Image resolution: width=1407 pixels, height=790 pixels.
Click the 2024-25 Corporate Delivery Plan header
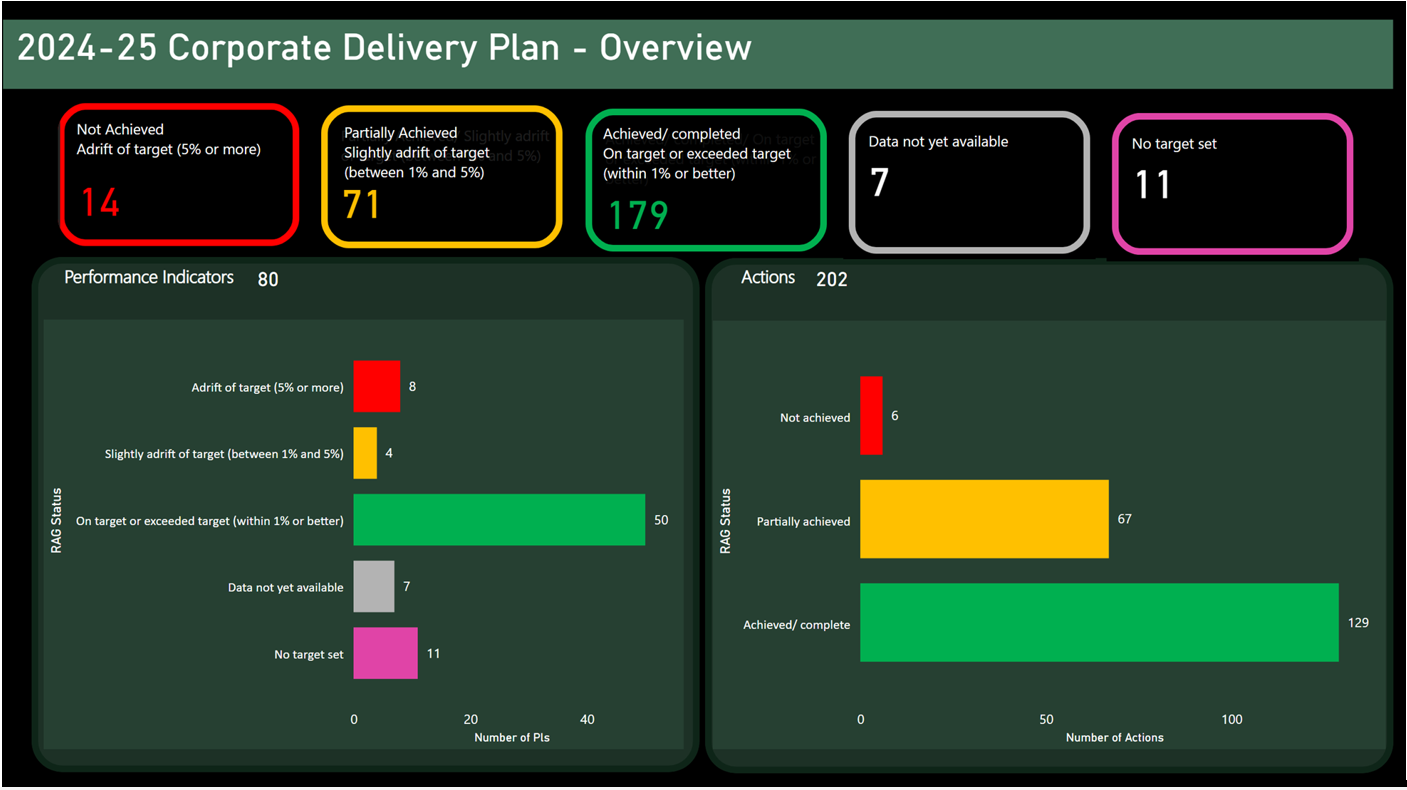(384, 48)
